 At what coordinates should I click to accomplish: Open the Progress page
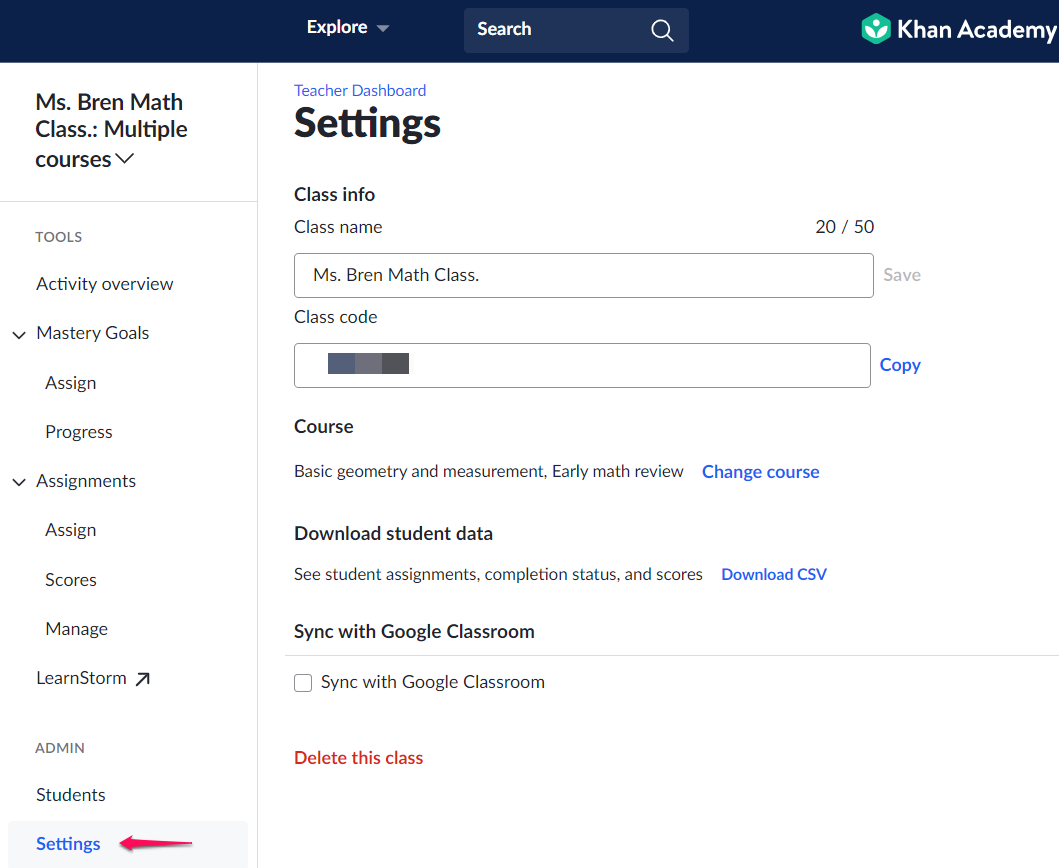(79, 432)
